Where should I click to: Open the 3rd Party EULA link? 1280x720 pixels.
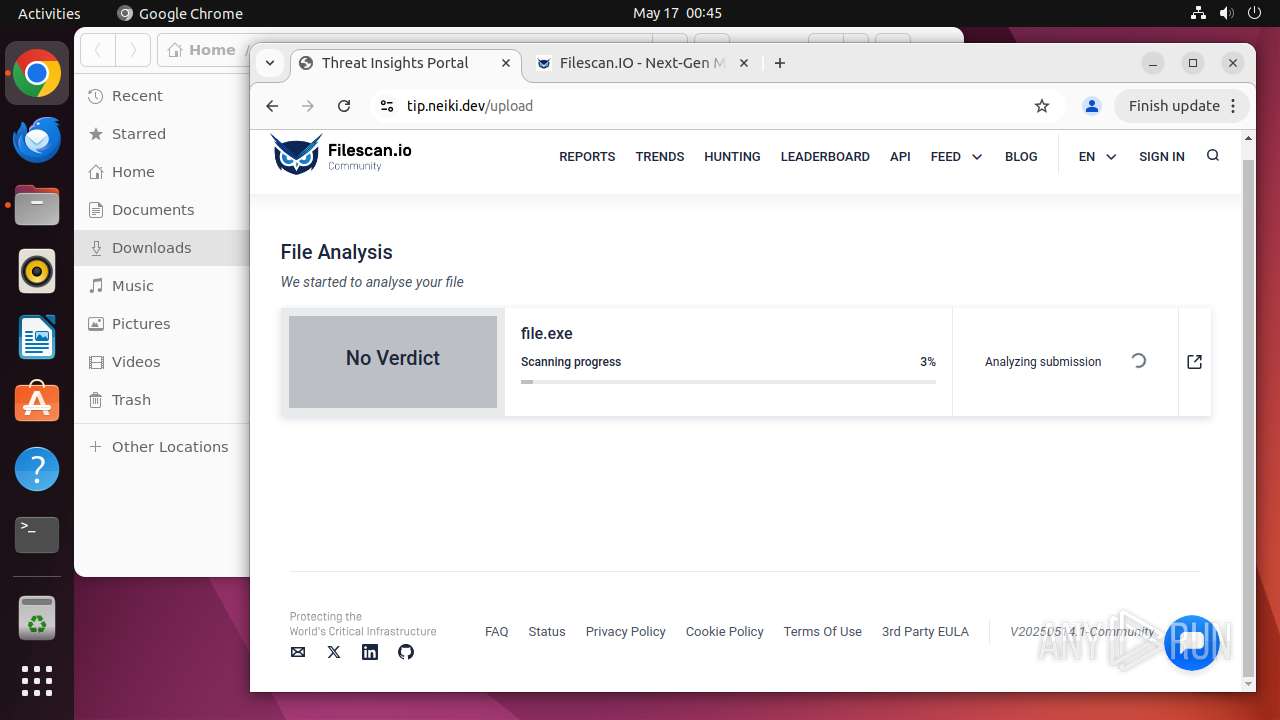click(x=925, y=632)
